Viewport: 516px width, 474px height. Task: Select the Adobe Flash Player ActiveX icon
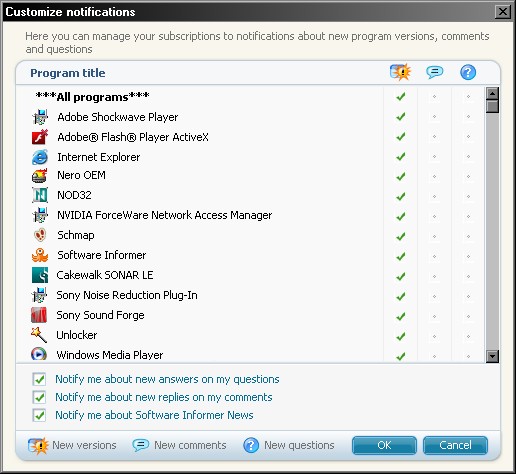(x=40, y=137)
